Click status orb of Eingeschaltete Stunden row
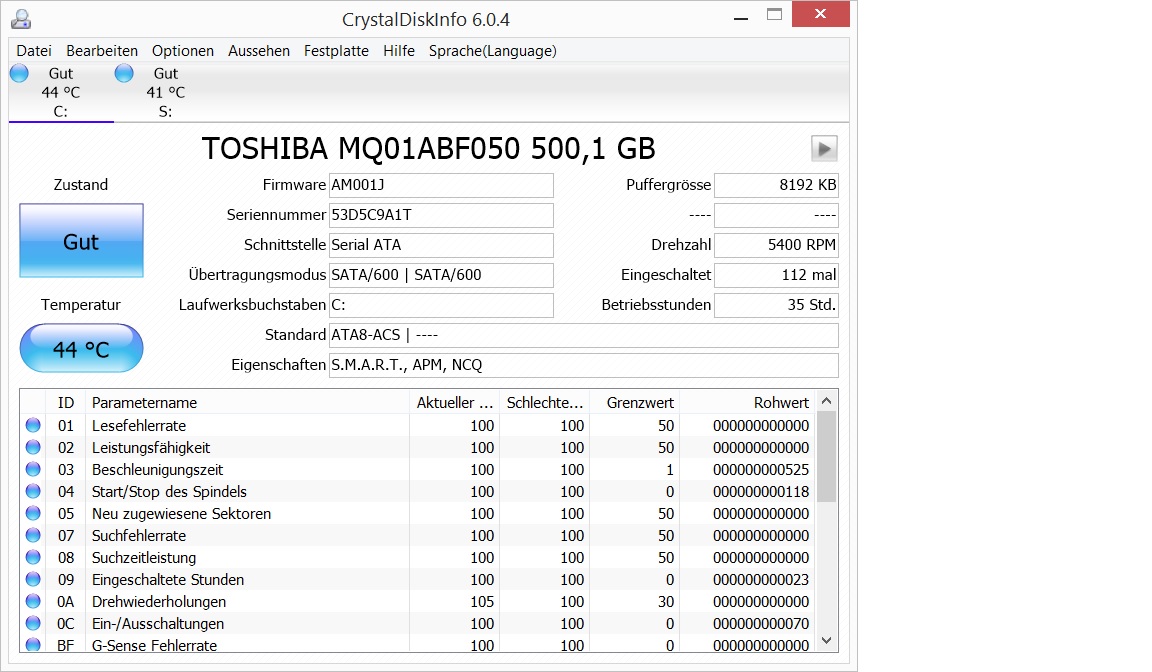Image resolution: width=1152 pixels, height=672 pixels. 33,579
